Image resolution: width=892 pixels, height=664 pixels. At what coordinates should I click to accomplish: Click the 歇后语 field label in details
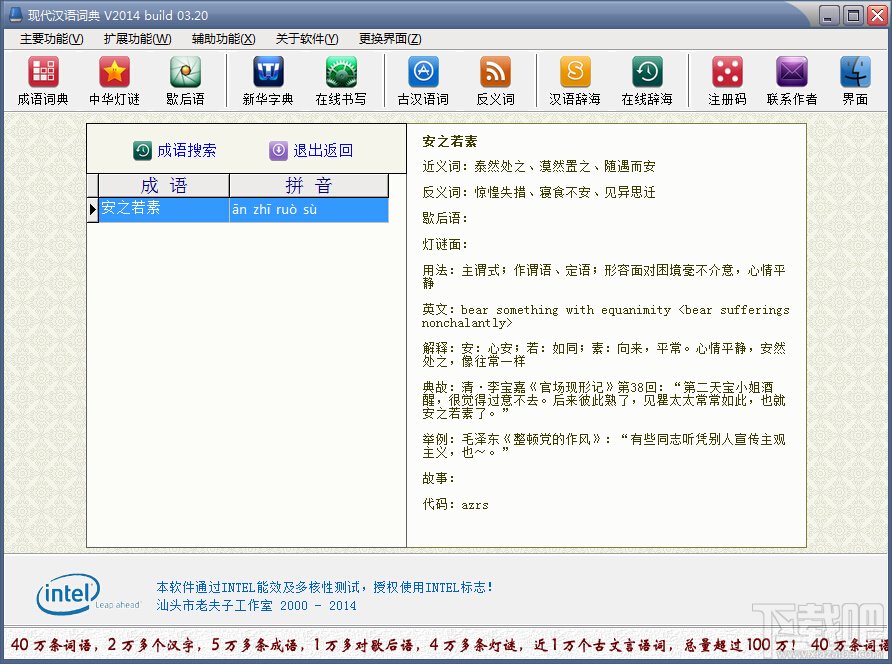[x=445, y=218]
